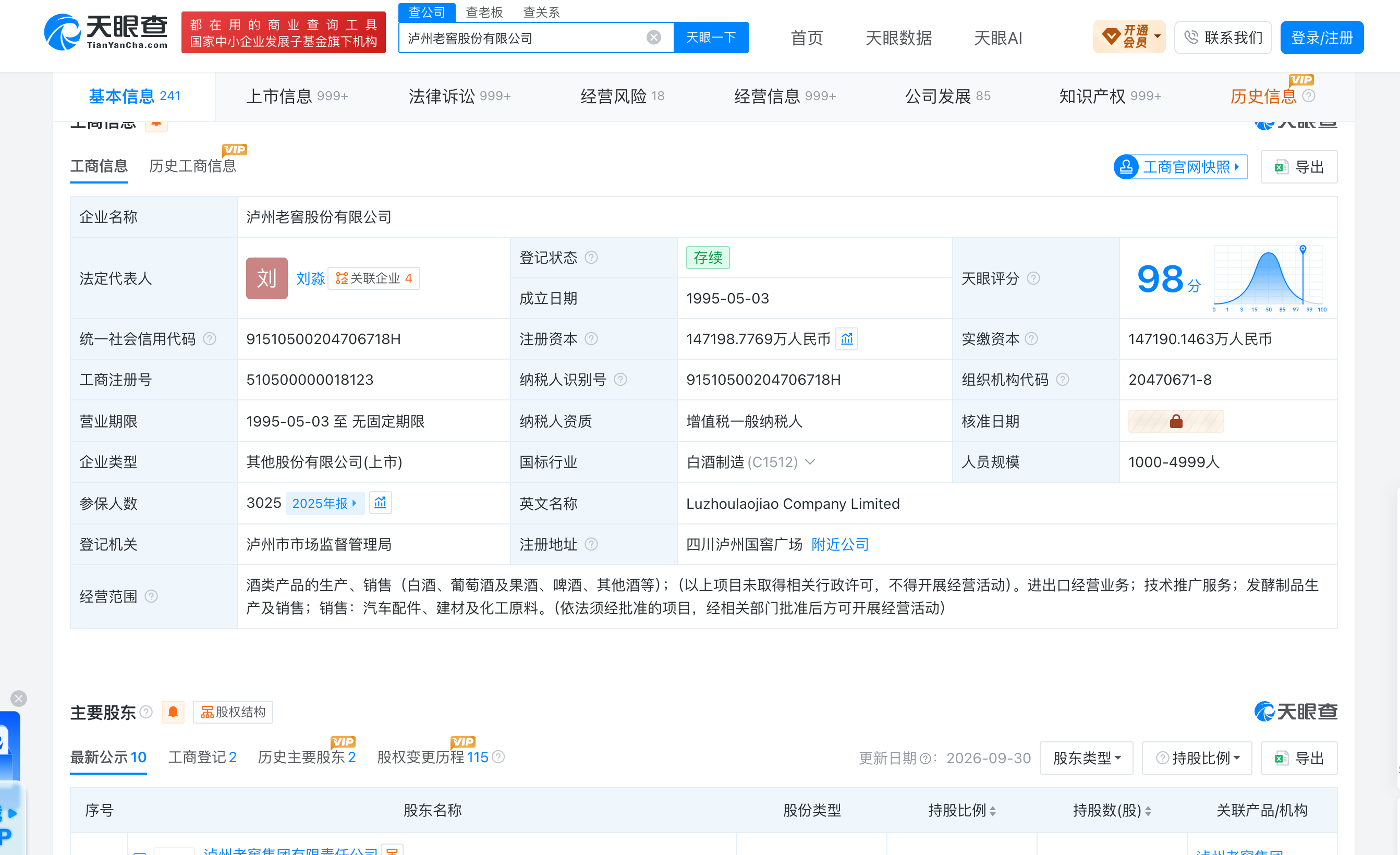This screenshot has height=855, width=1400.
Task: Open the 持股比例 filter dropdown
Action: (1197, 758)
